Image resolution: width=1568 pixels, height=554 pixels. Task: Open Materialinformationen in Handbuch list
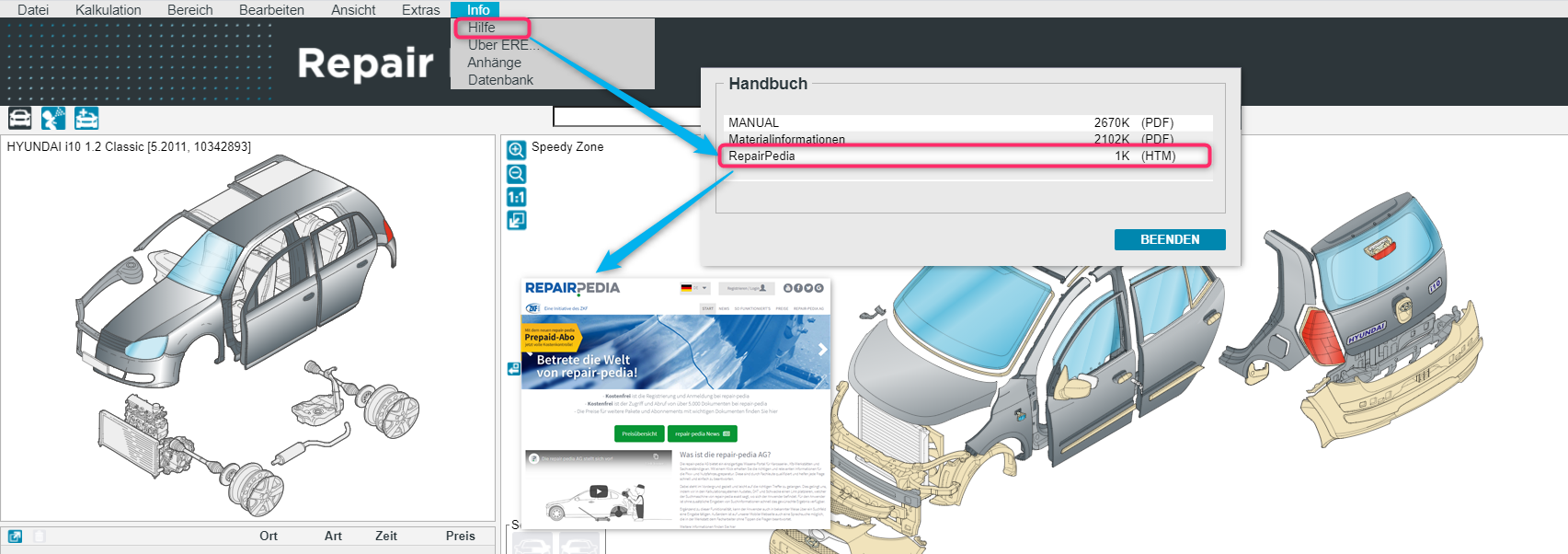pos(968,139)
